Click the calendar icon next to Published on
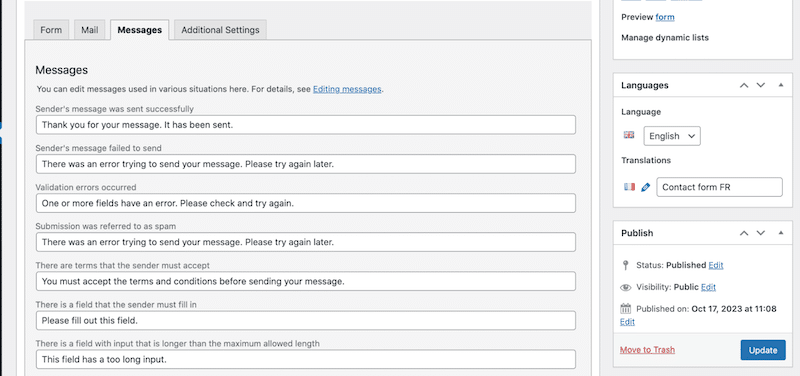 626,309
